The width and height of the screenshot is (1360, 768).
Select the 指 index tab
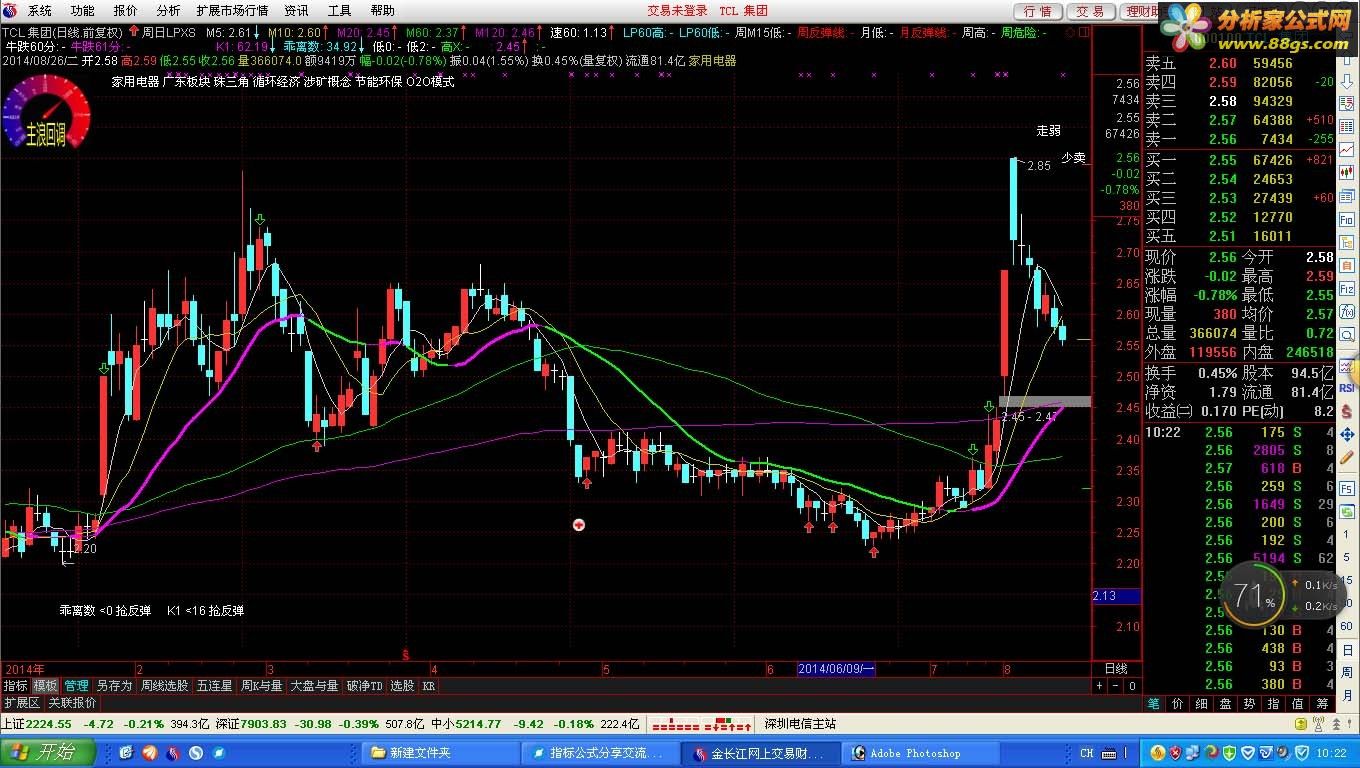(x=1274, y=704)
